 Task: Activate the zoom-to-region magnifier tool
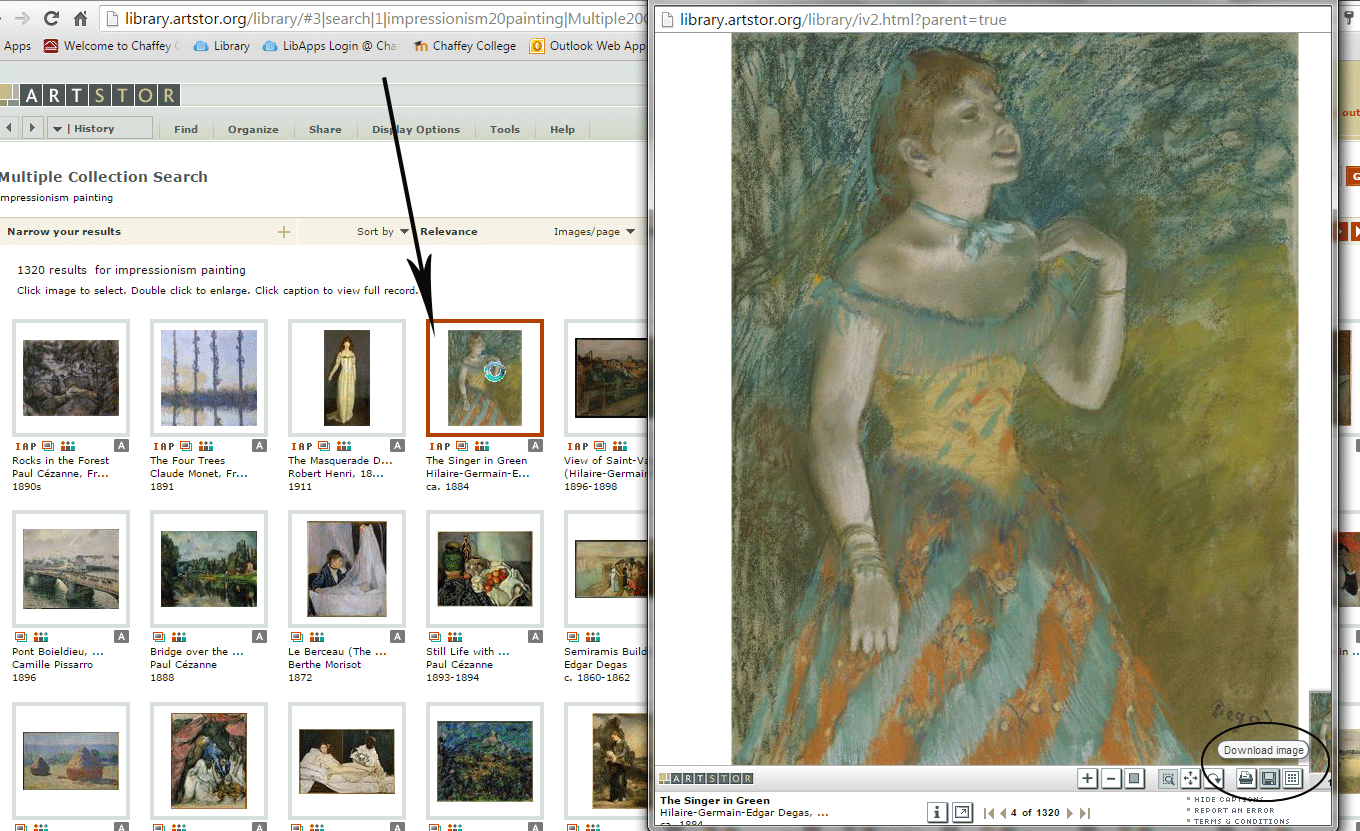[x=1167, y=778]
